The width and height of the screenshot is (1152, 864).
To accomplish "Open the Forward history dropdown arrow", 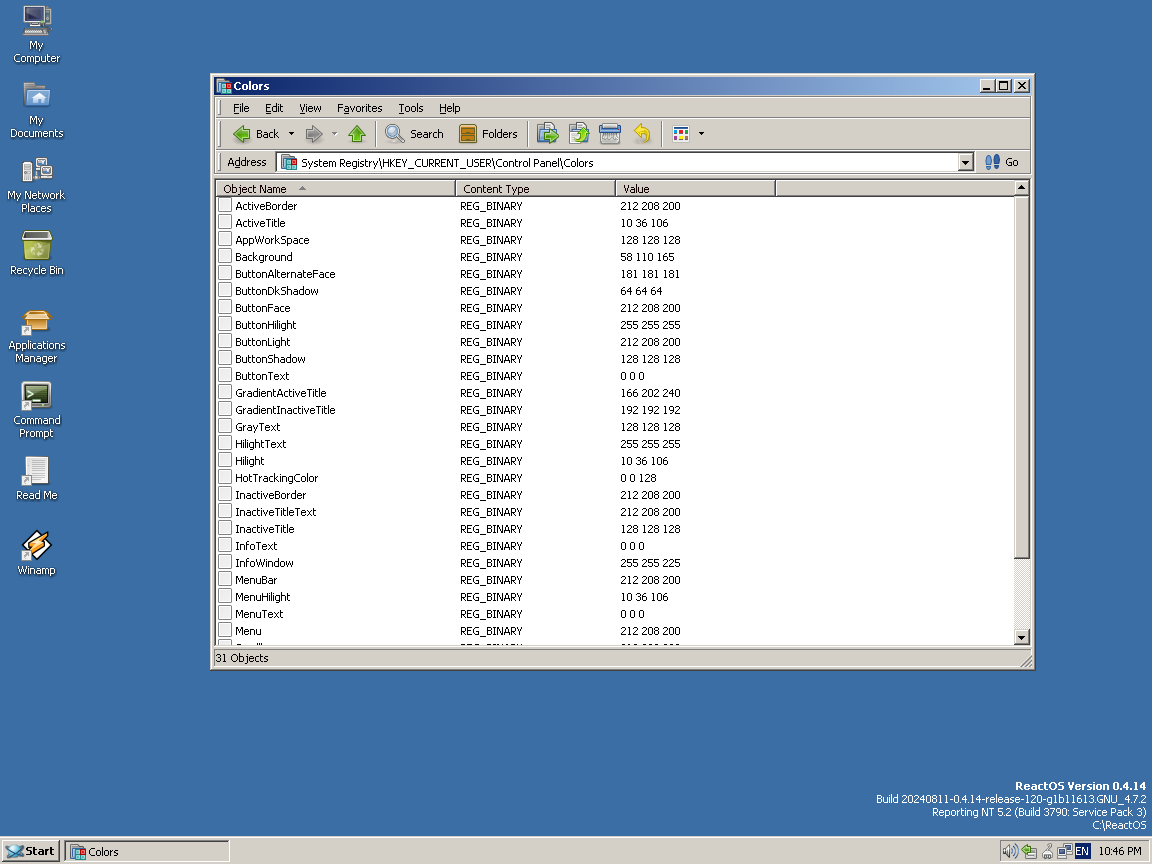I will point(334,134).
